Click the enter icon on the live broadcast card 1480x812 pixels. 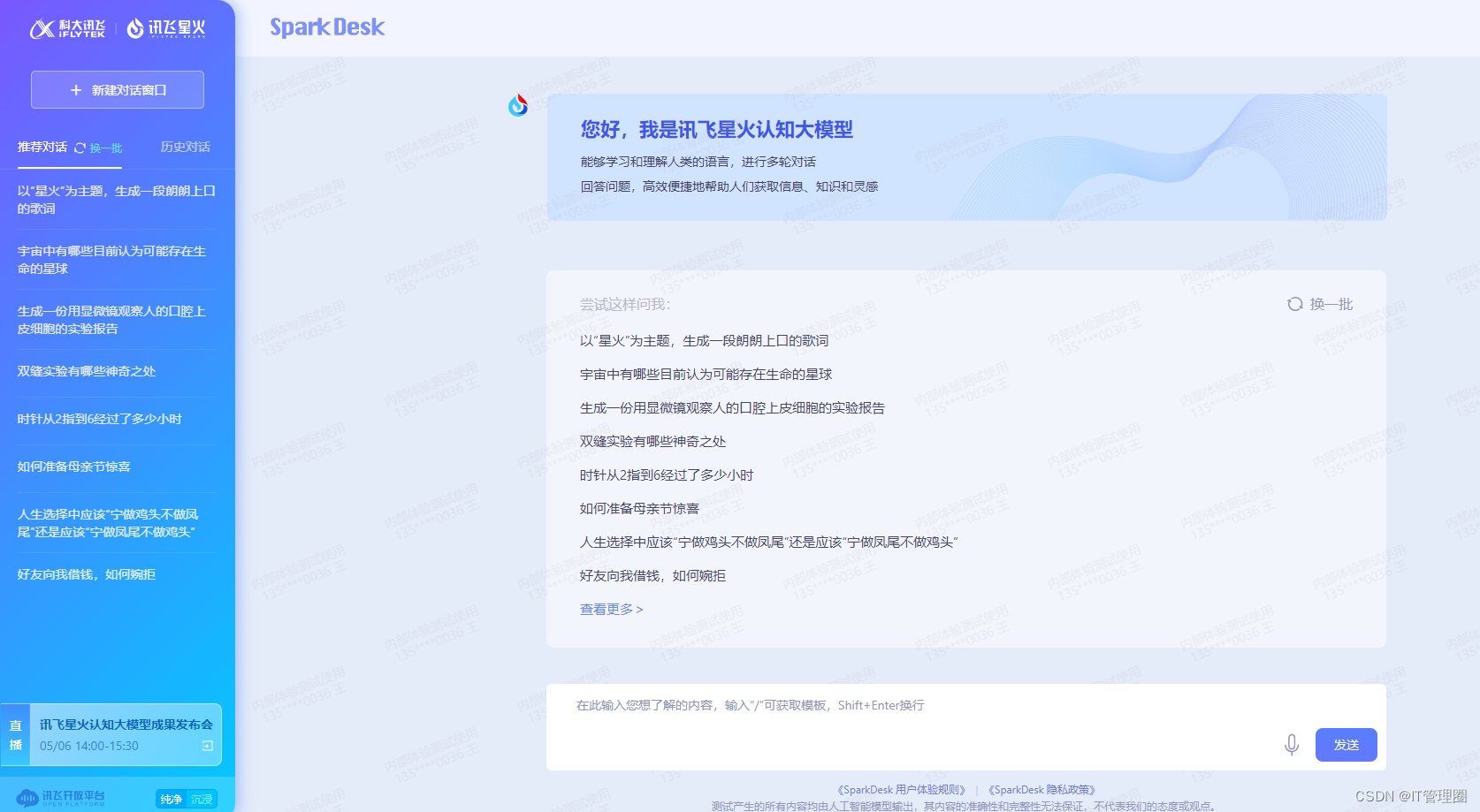point(208,746)
